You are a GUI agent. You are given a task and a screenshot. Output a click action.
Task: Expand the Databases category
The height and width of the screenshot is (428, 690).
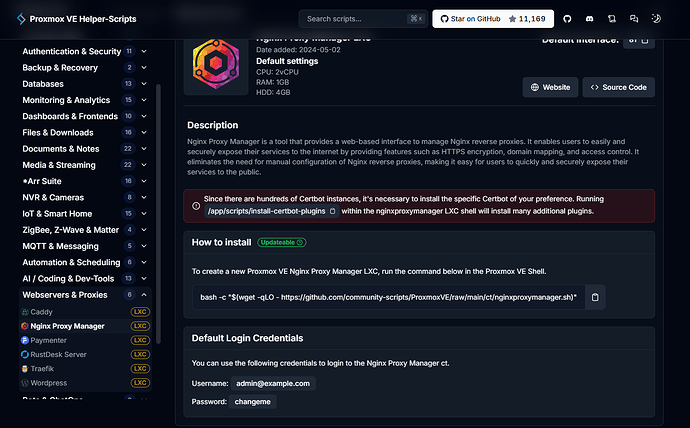coord(84,84)
